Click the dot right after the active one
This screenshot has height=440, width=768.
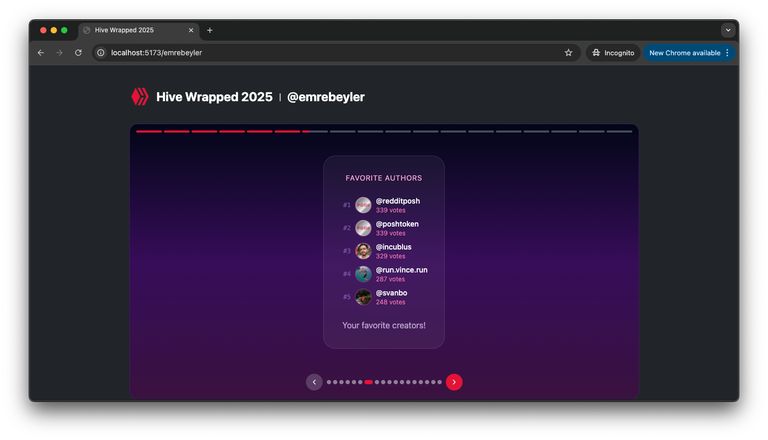377,382
